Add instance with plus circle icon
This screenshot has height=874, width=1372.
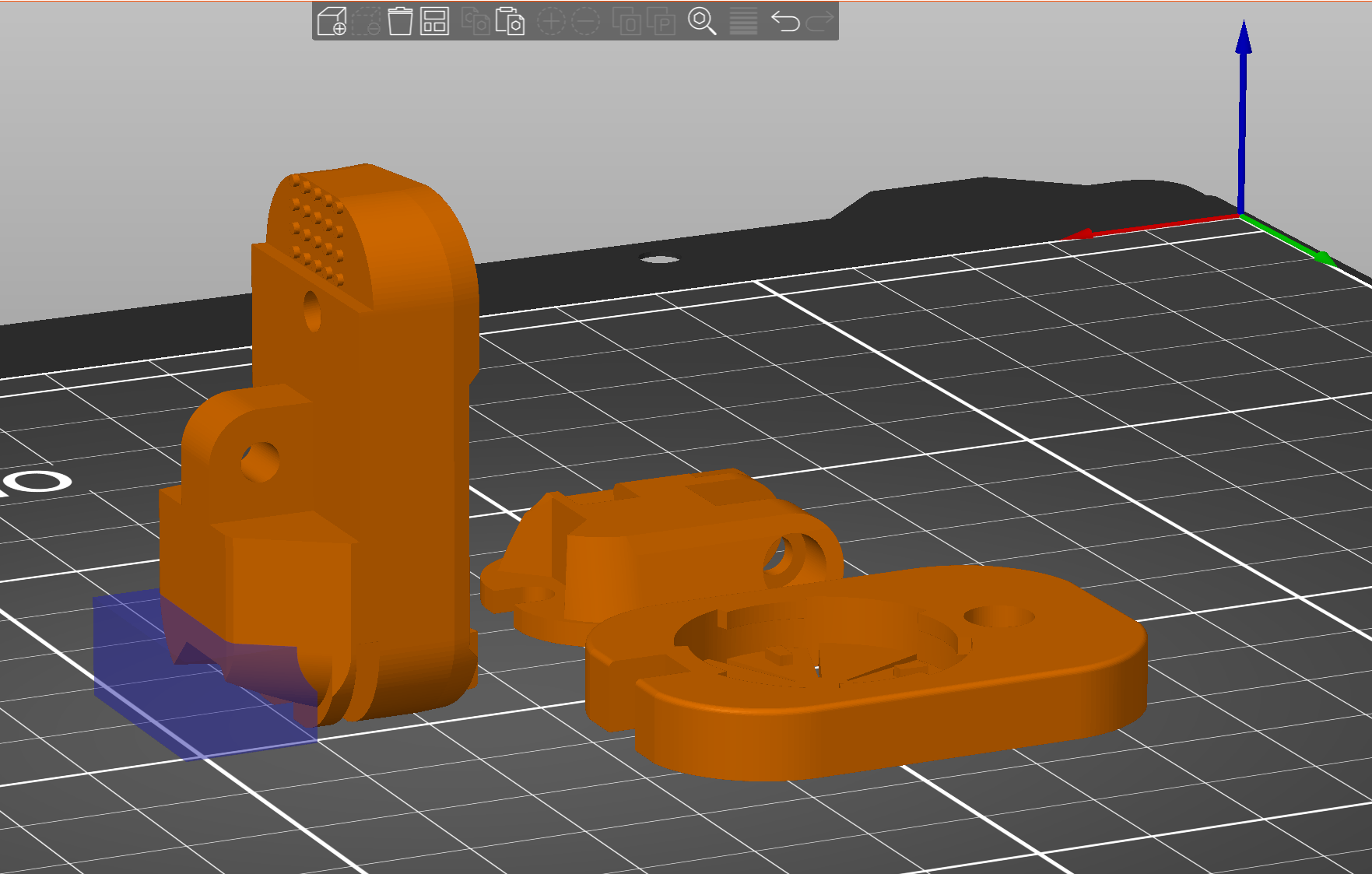tap(551, 21)
